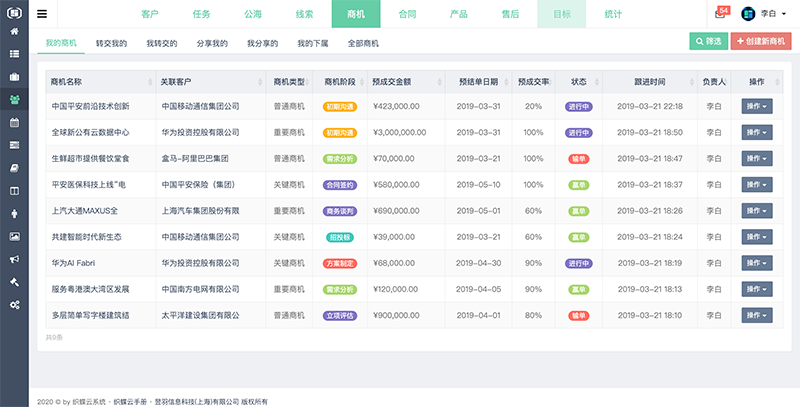
Task: Open the settings gears icon in sidebar
Action: pyautogui.click(x=14, y=305)
